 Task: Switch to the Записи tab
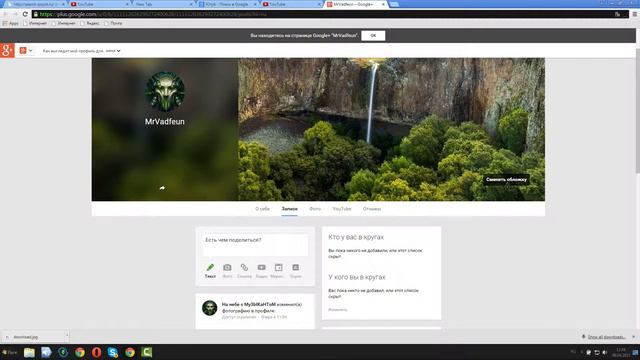[x=289, y=209]
